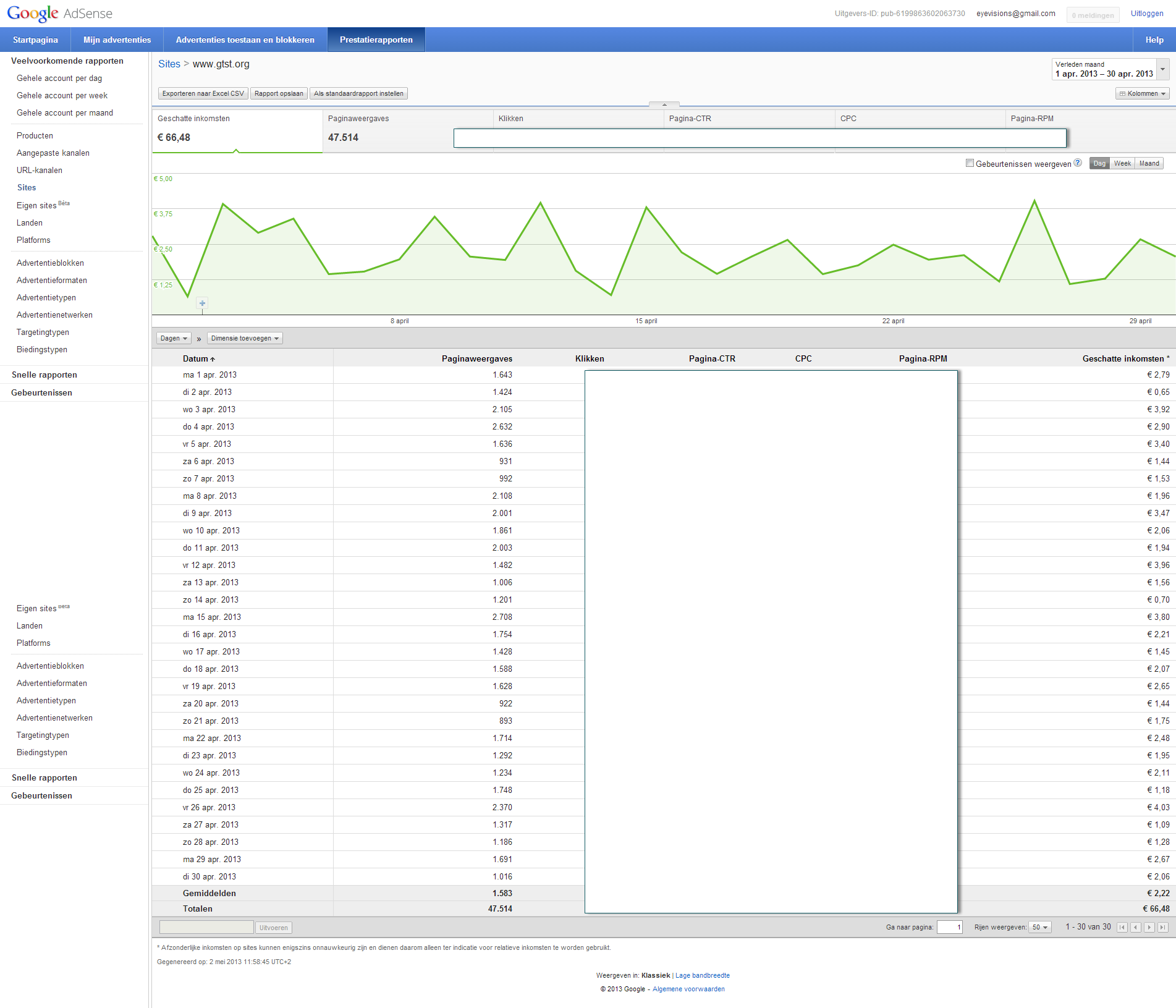Go to first page of results
Viewport: 1176px width, 1008px height.
(x=1122, y=927)
